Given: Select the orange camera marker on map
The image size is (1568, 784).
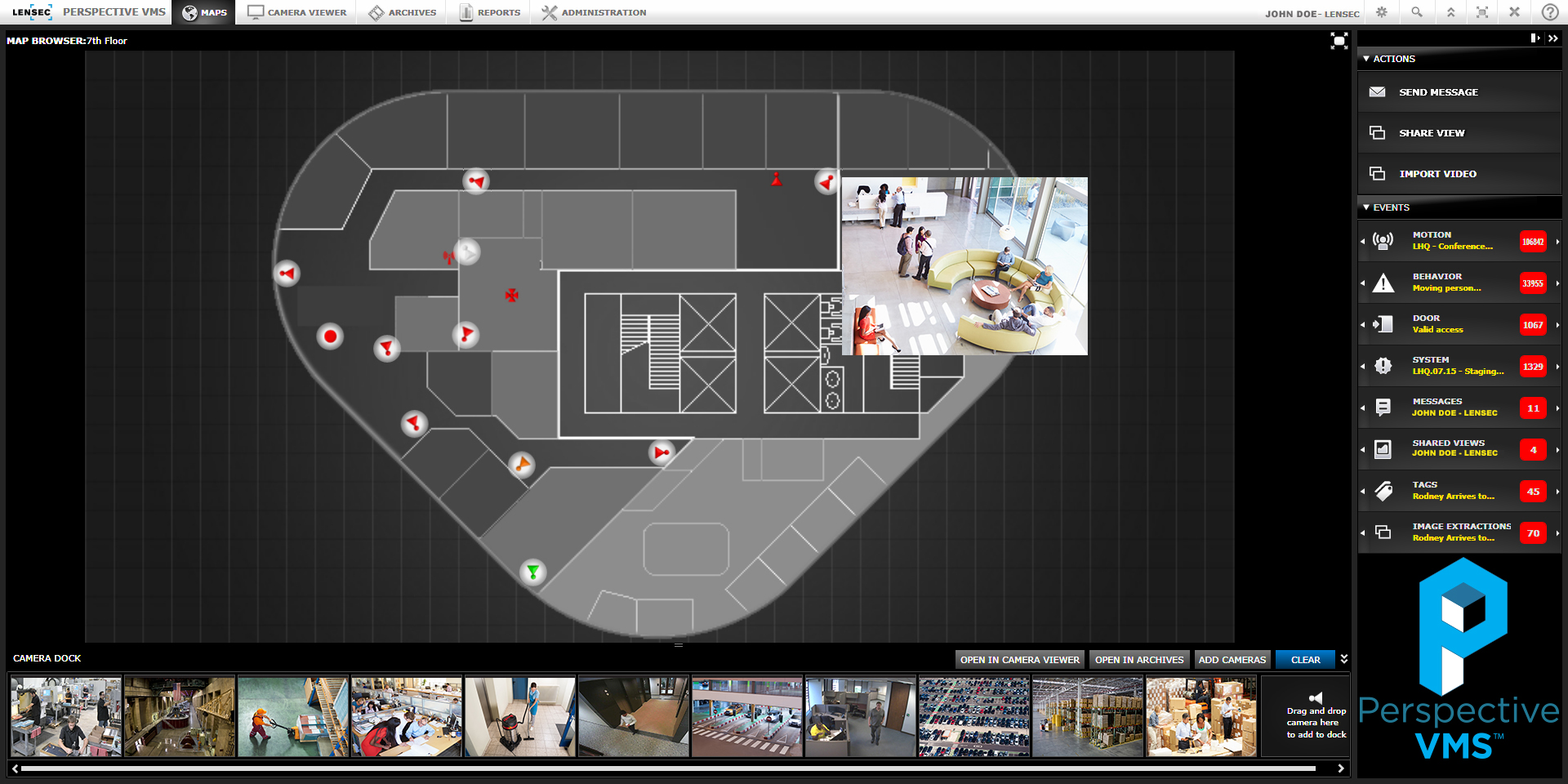Looking at the screenshot, I should (521, 465).
